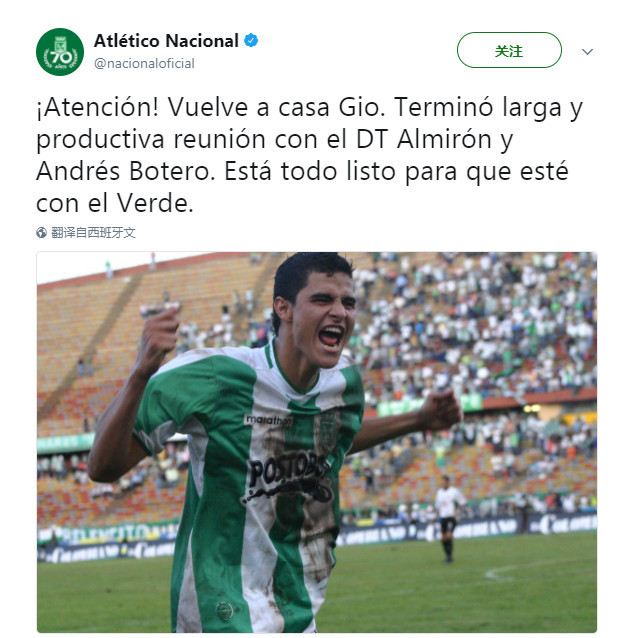Click the white-shirted player in the background

click(448, 519)
